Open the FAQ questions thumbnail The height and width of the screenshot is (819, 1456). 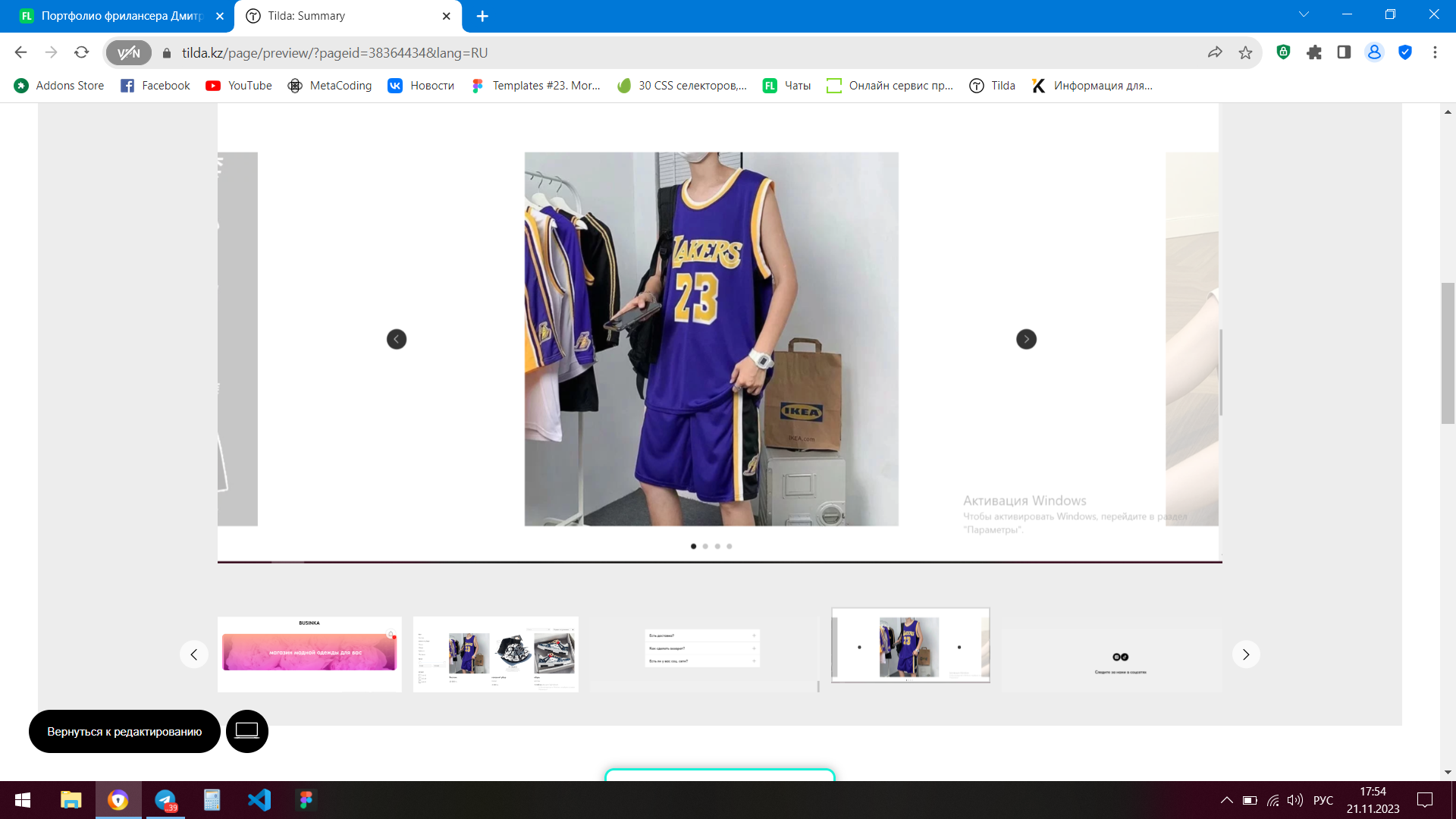(x=704, y=654)
